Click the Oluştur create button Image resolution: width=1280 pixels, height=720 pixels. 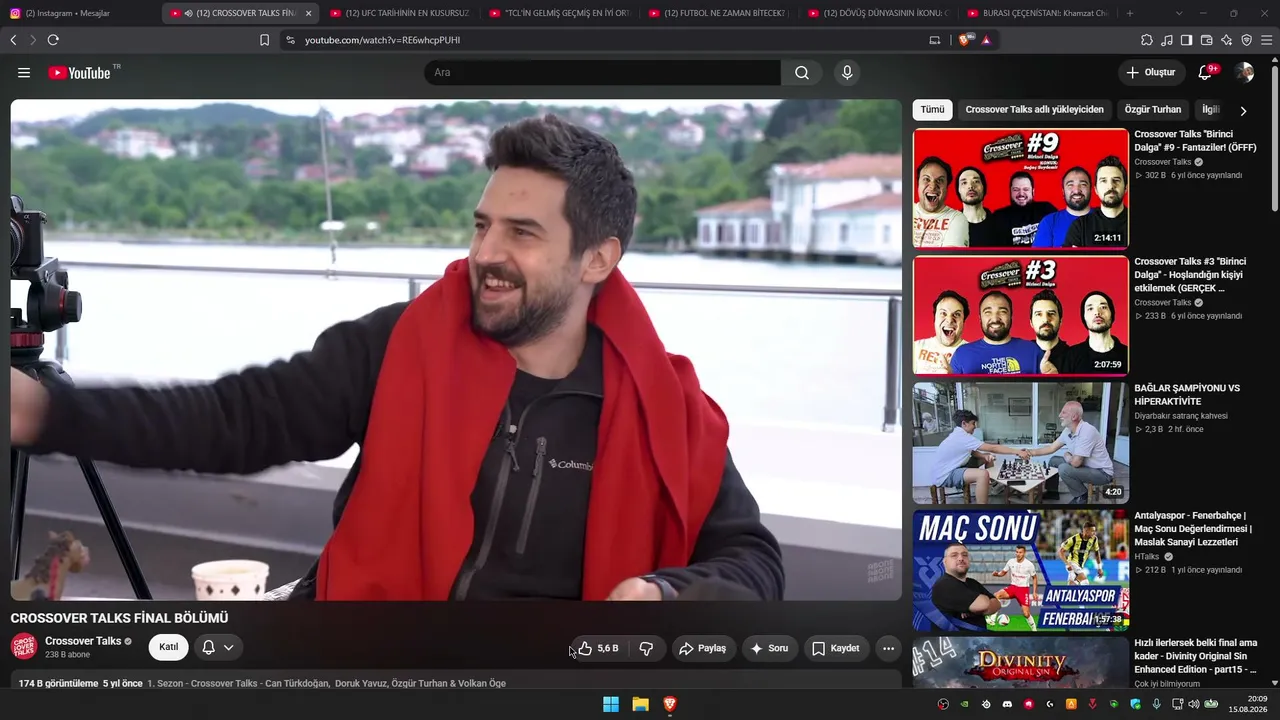tap(1151, 72)
